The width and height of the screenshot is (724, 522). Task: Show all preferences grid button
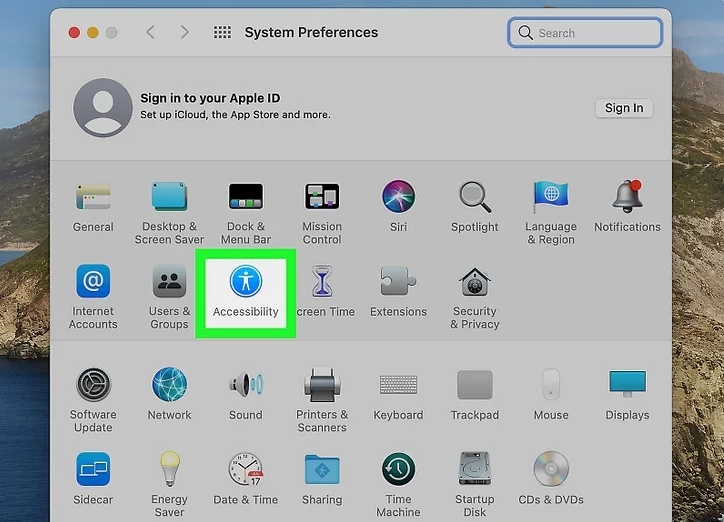coord(222,32)
